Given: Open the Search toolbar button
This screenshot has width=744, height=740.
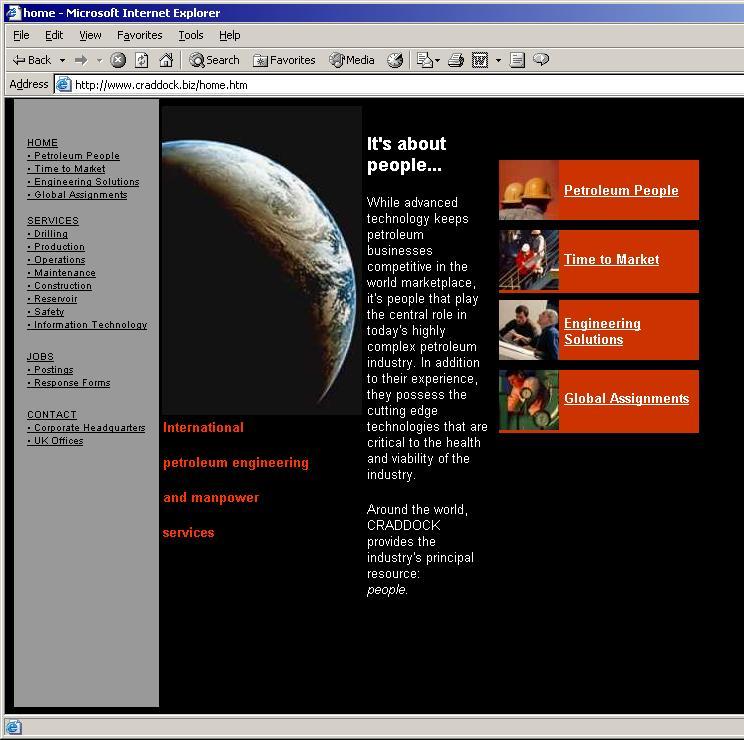Looking at the screenshot, I should tap(214, 60).
